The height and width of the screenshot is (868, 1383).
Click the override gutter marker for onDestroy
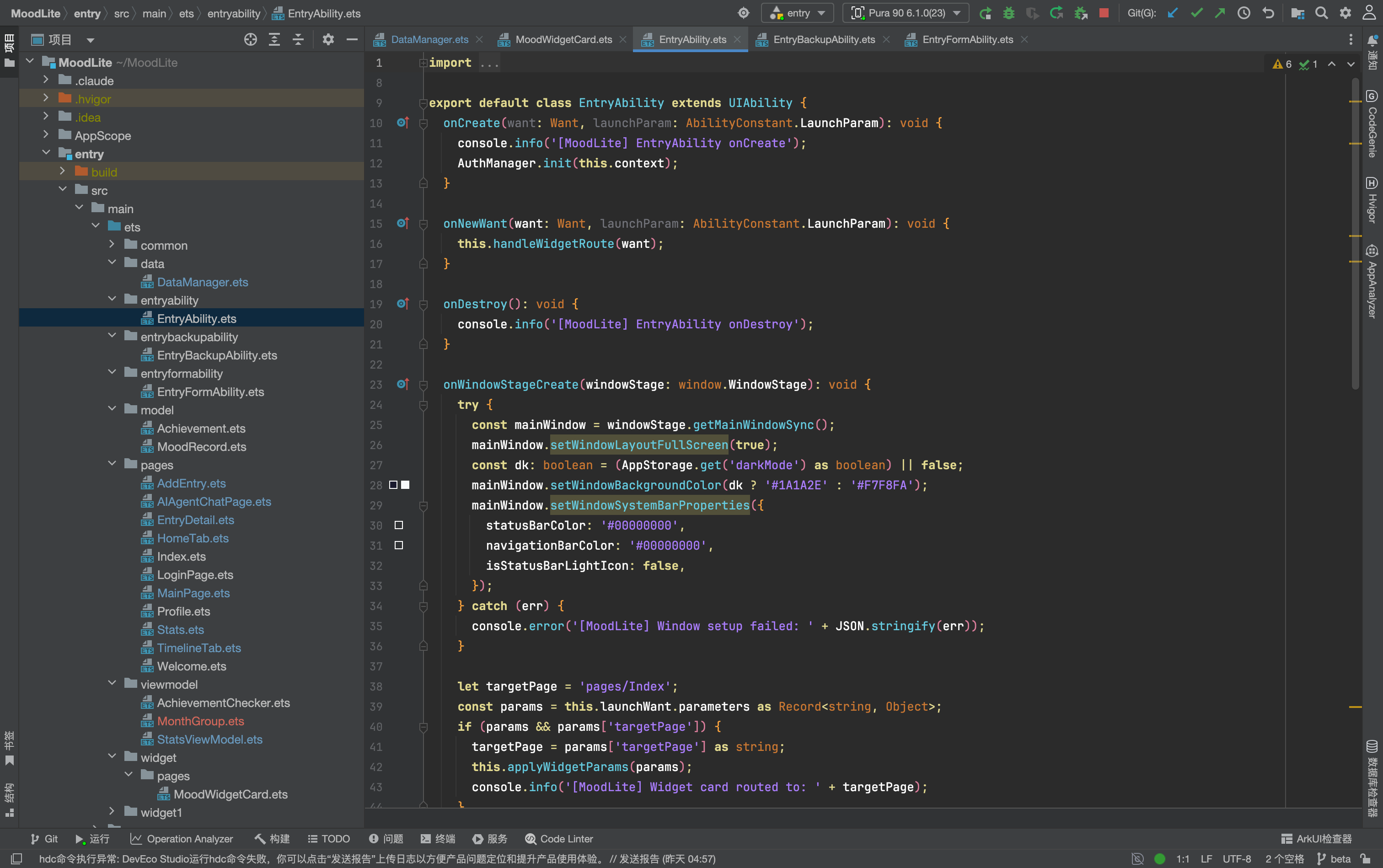click(x=403, y=304)
